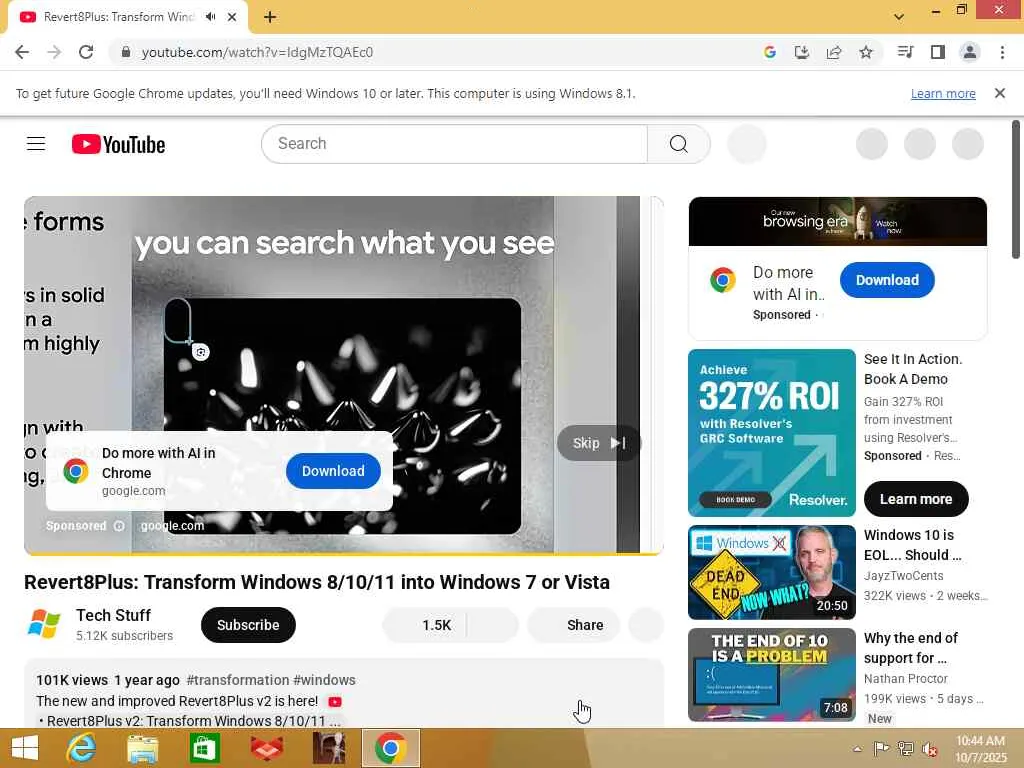Click the Nathan Proctor channel name
The image size is (1024, 768).
(905, 679)
